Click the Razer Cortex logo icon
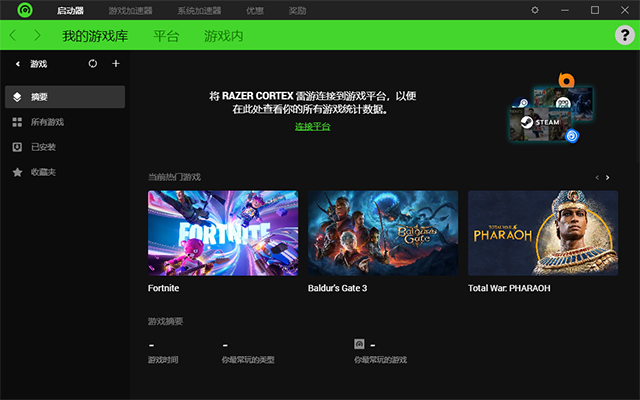Image resolution: width=640 pixels, height=400 pixels. 25,10
